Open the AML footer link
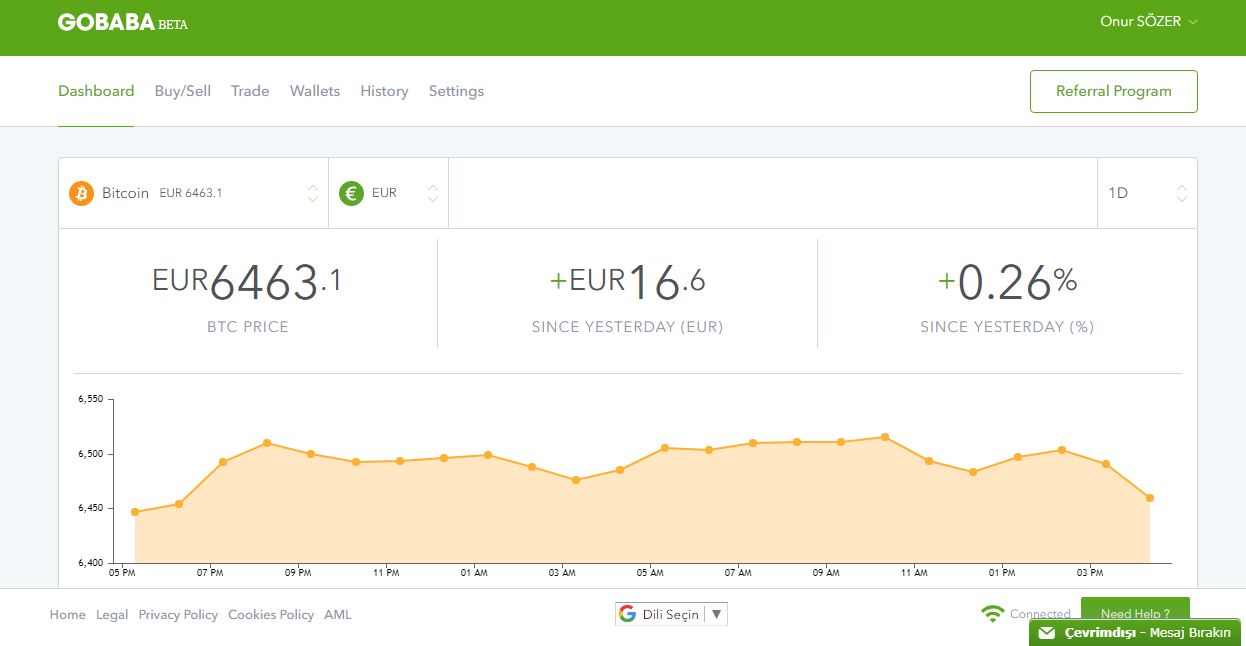1246x646 pixels. point(338,615)
